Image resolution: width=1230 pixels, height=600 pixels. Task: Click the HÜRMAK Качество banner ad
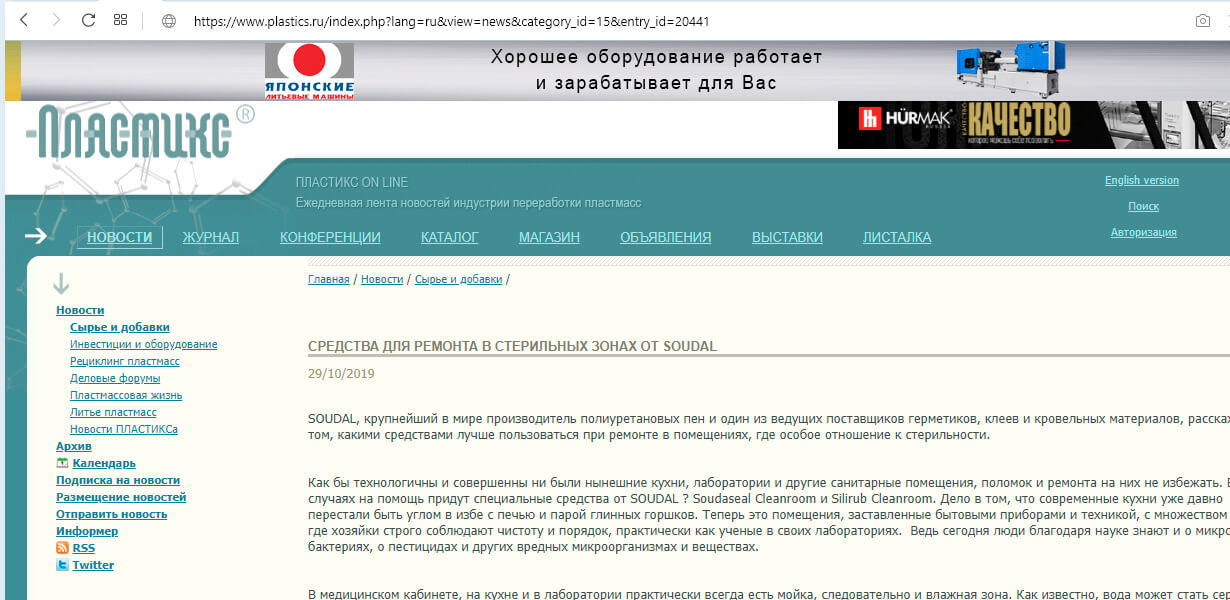point(1034,125)
